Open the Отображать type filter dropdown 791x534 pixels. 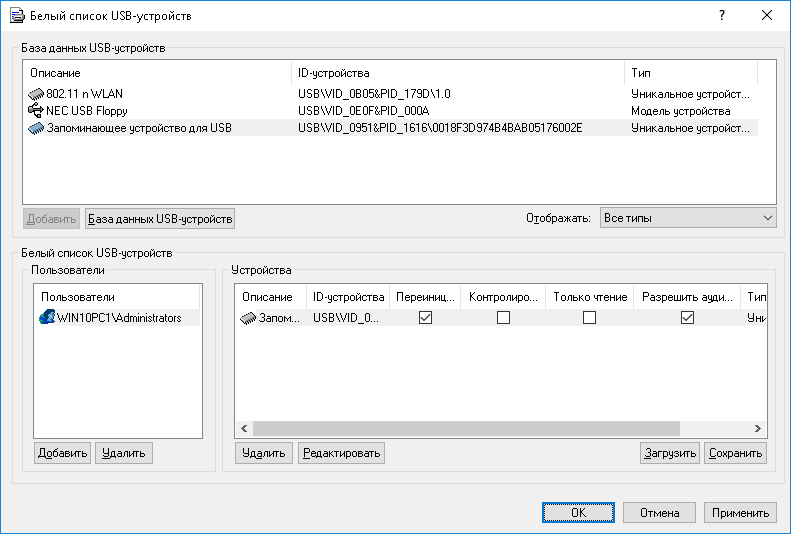point(688,218)
